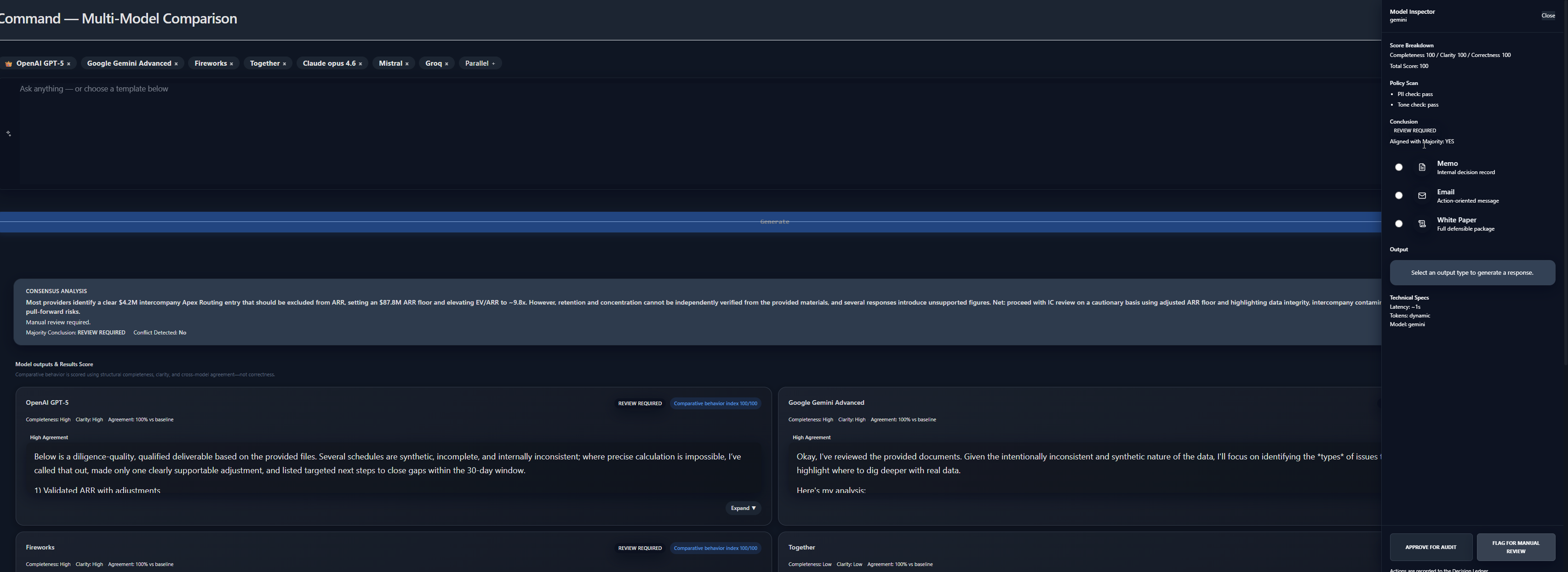The height and width of the screenshot is (572, 1568).
Task: Click 'High Agreement' label on Gemini card
Action: (x=812, y=438)
